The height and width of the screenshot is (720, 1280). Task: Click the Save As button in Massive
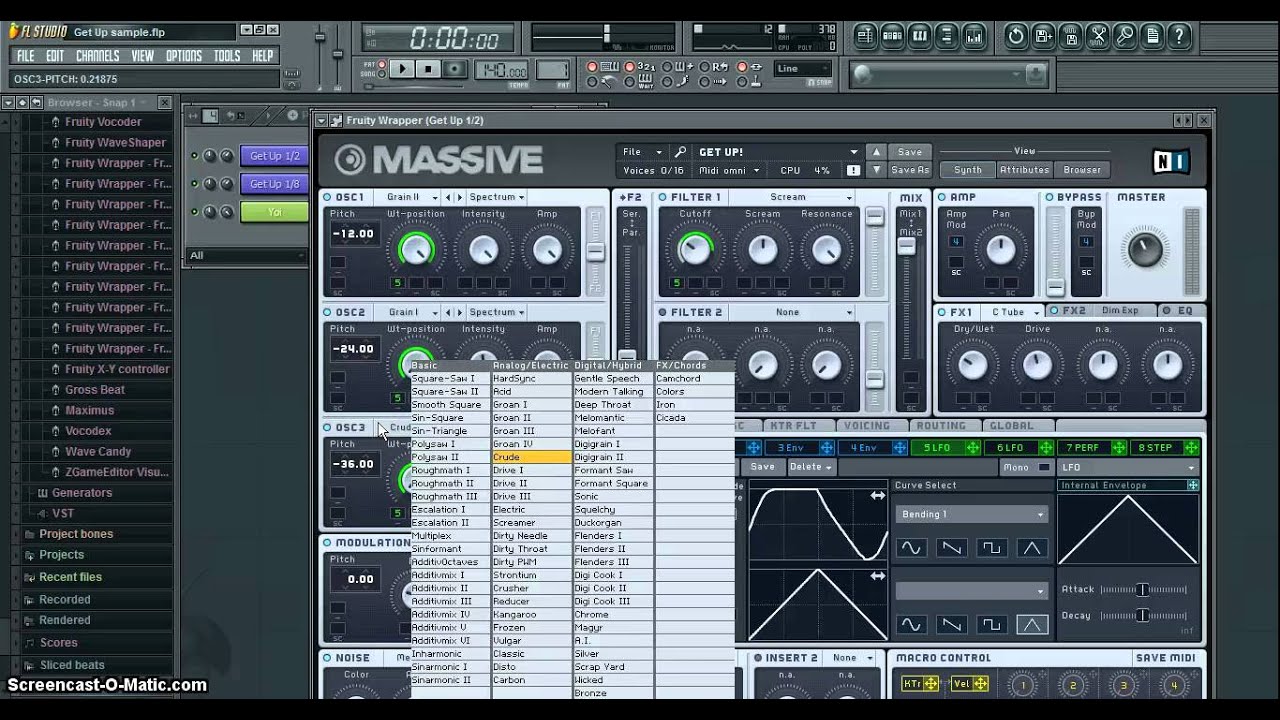pos(910,170)
